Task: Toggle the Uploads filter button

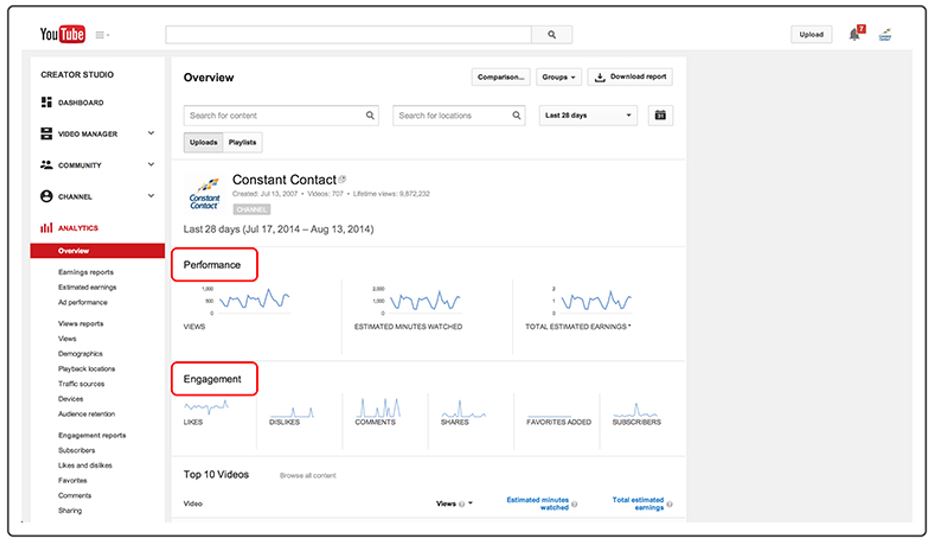Action: coord(204,143)
